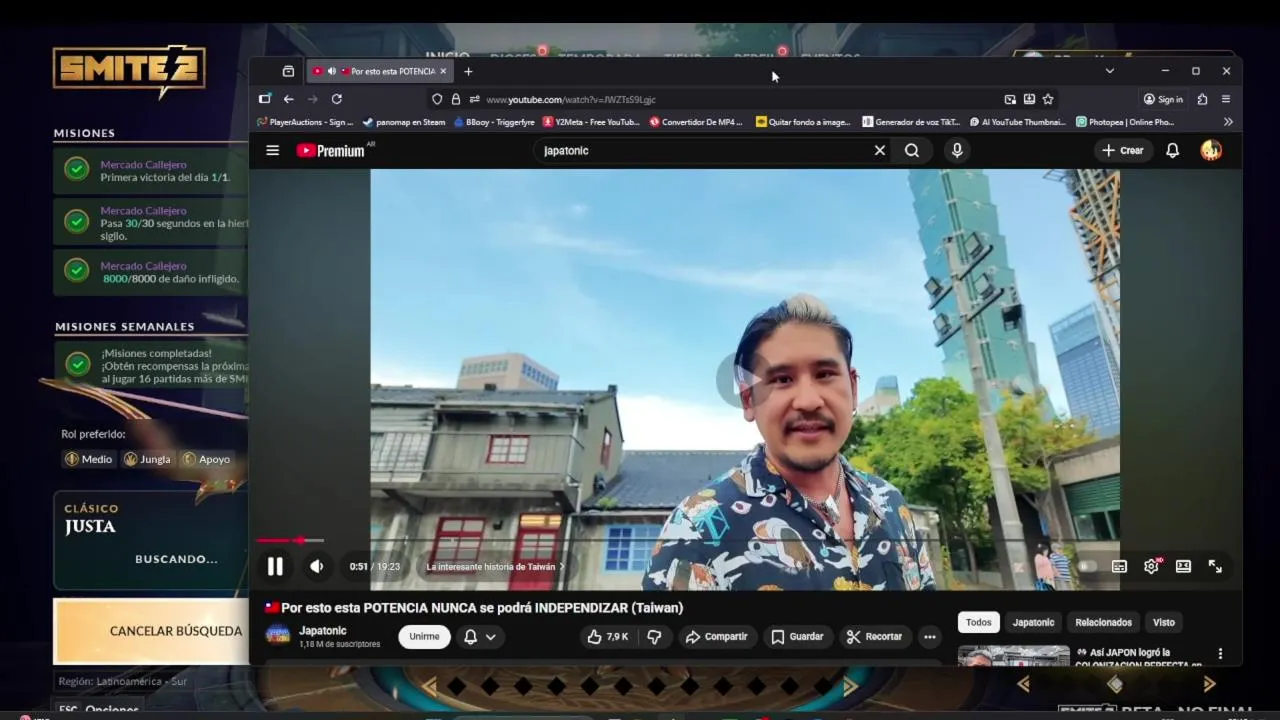The width and height of the screenshot is (1280, 720).
Task: Open the Crear menu
Action: click(x=1122, y=150)
